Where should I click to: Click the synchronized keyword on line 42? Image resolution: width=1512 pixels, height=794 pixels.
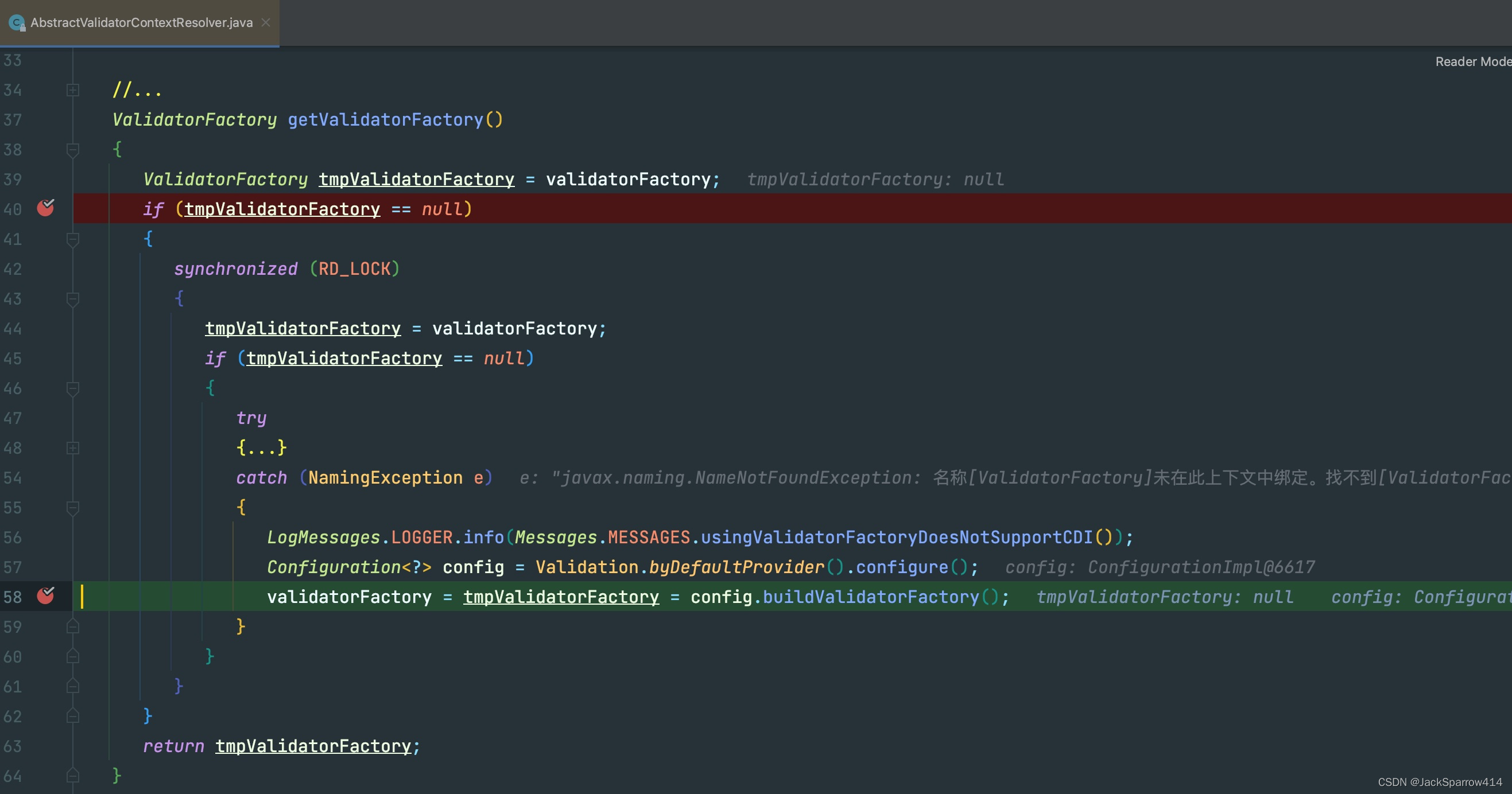pos(236,268)
